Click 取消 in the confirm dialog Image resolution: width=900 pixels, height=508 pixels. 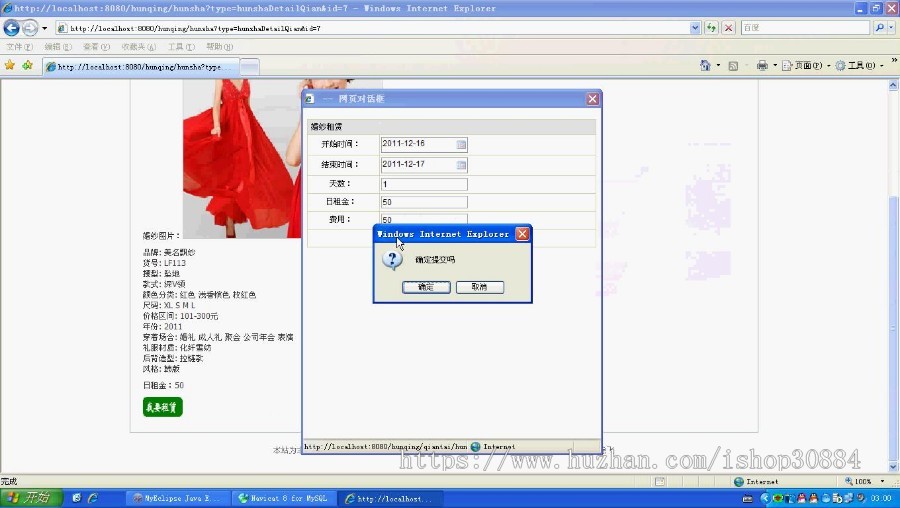(x=480, y=287)
